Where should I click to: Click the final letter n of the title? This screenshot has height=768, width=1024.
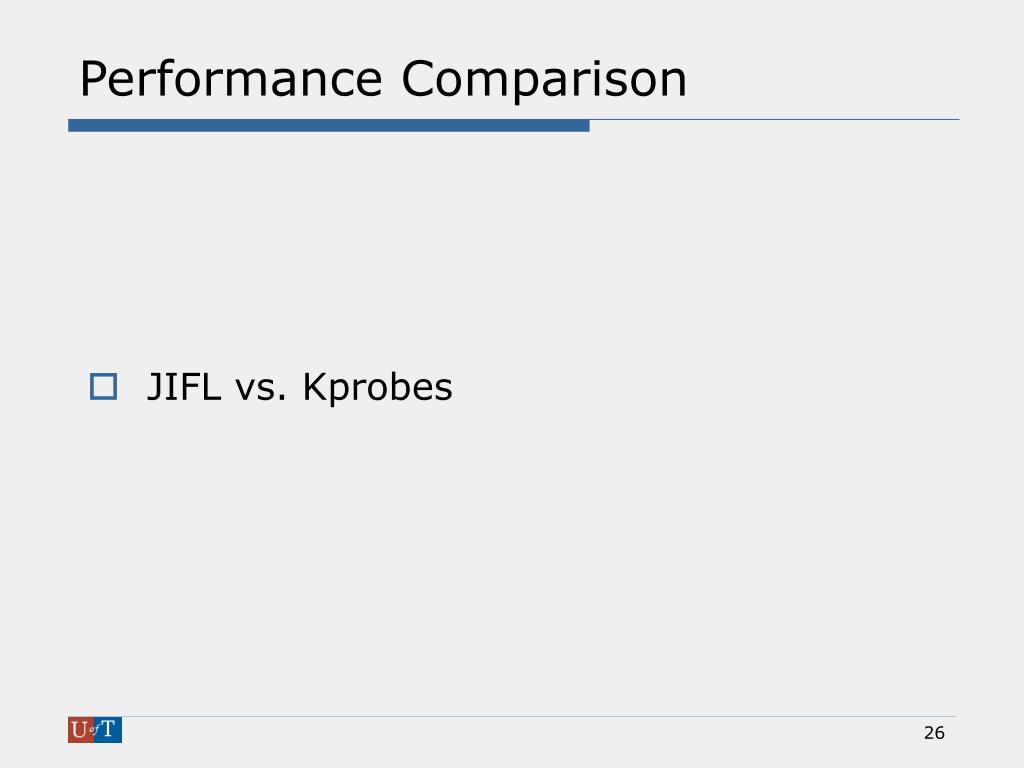pos(673,84)
